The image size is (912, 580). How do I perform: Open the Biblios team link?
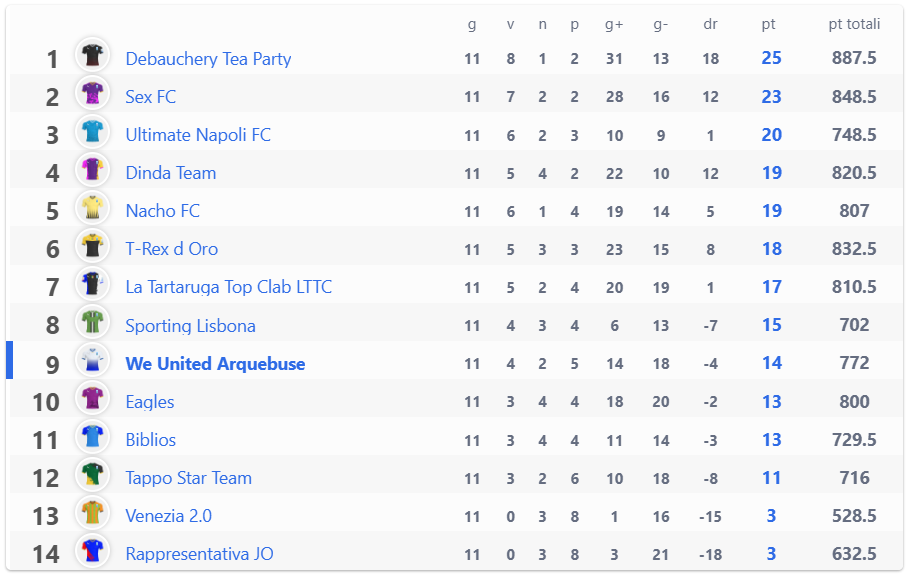(x=151, y=440)
